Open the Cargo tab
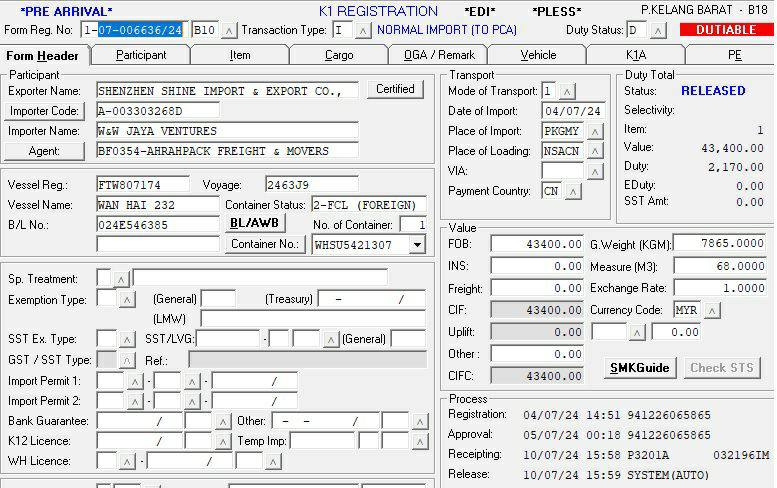 pos(339,55)
